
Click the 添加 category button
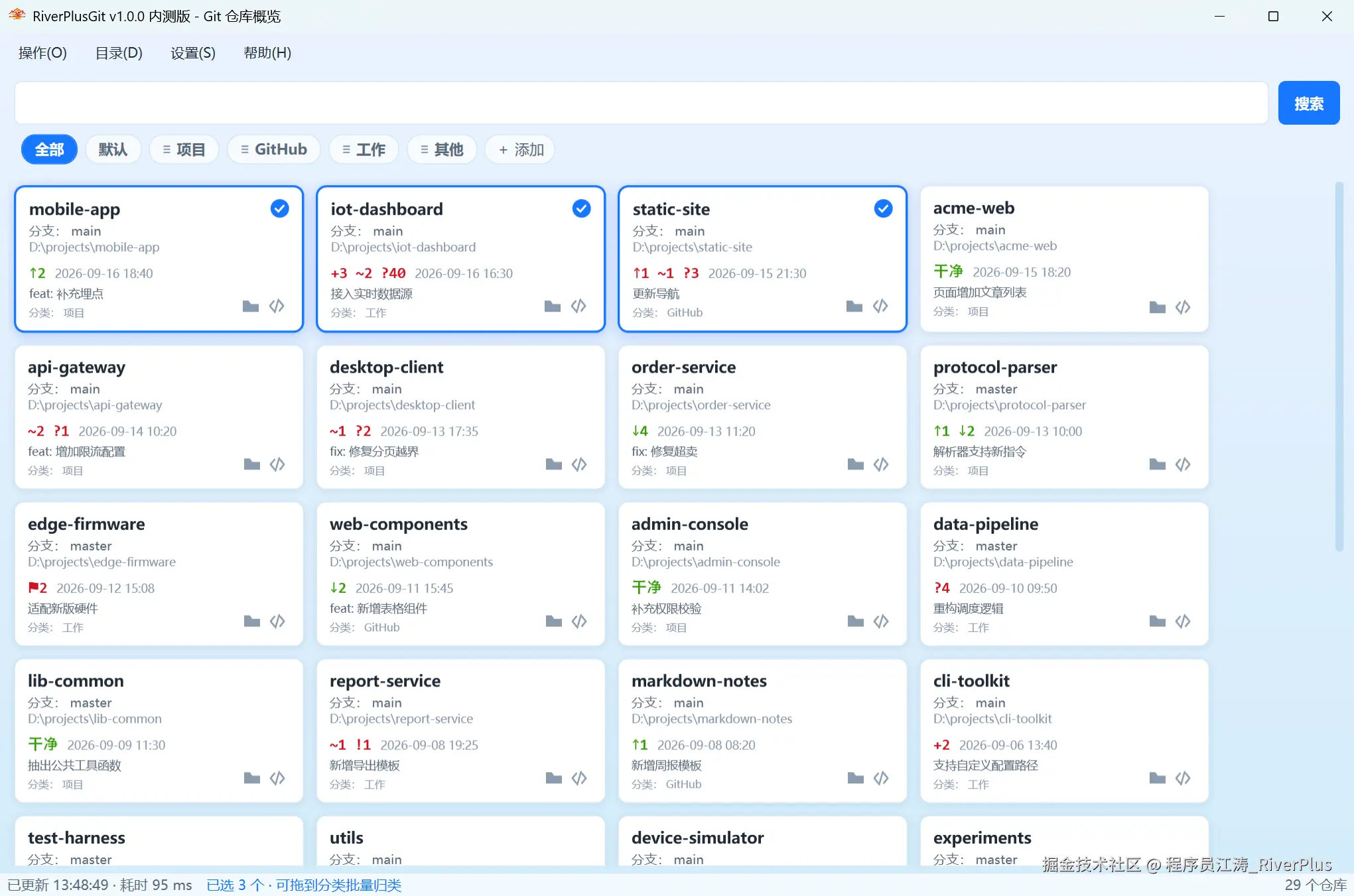click(520, 150)
